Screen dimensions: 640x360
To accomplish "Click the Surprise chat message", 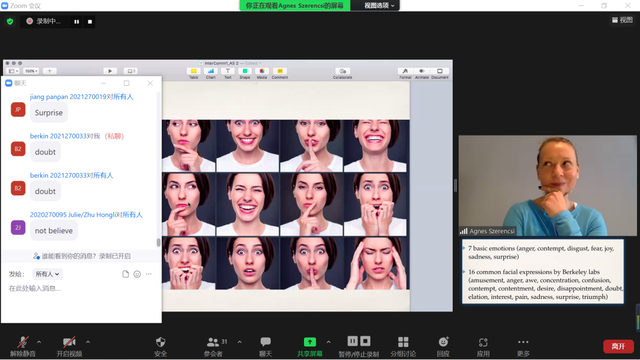I will [49, 113].
